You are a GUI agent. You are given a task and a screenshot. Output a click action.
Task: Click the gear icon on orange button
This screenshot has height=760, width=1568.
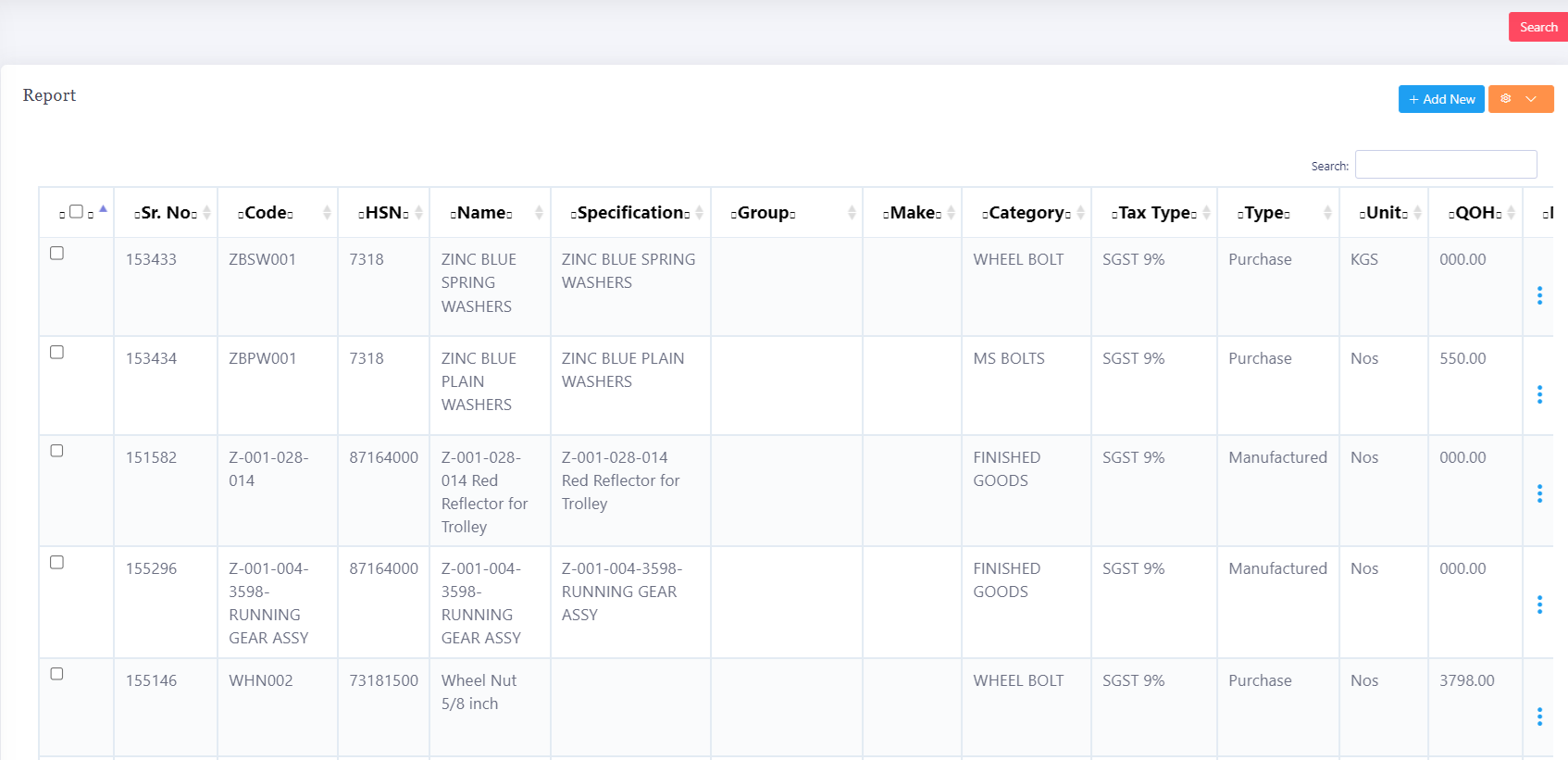[x=1506, y=99]
